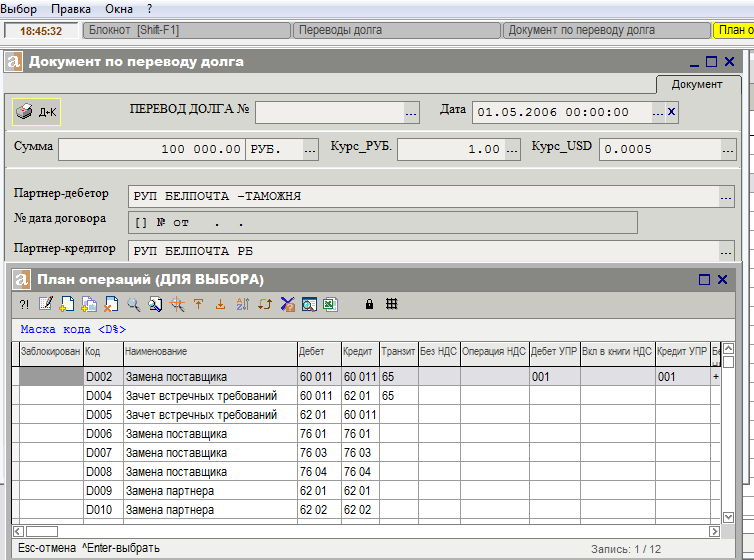Click the Наименование column header
This screenshot has width=754, height=560.
click(x=211, y=354)
